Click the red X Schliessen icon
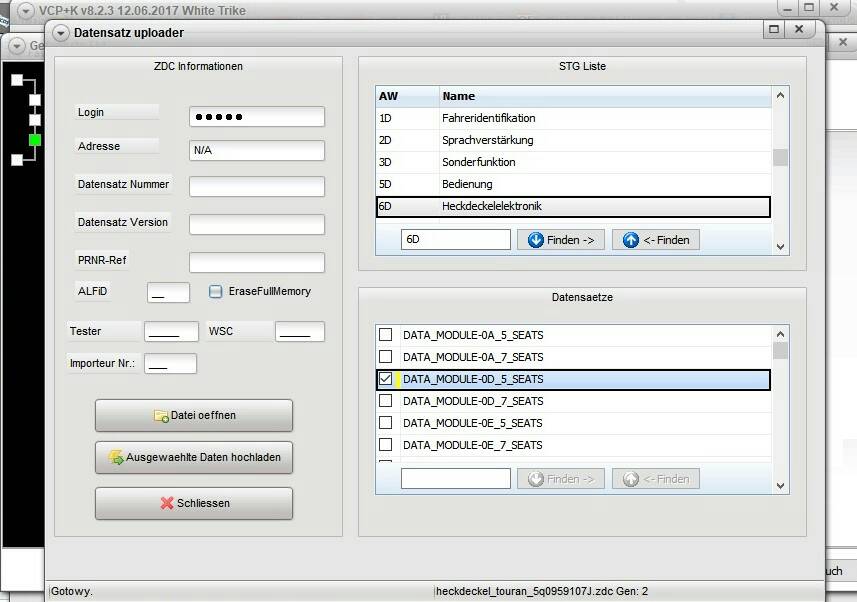This screenshot has height=602, width=857. point(167,504)
